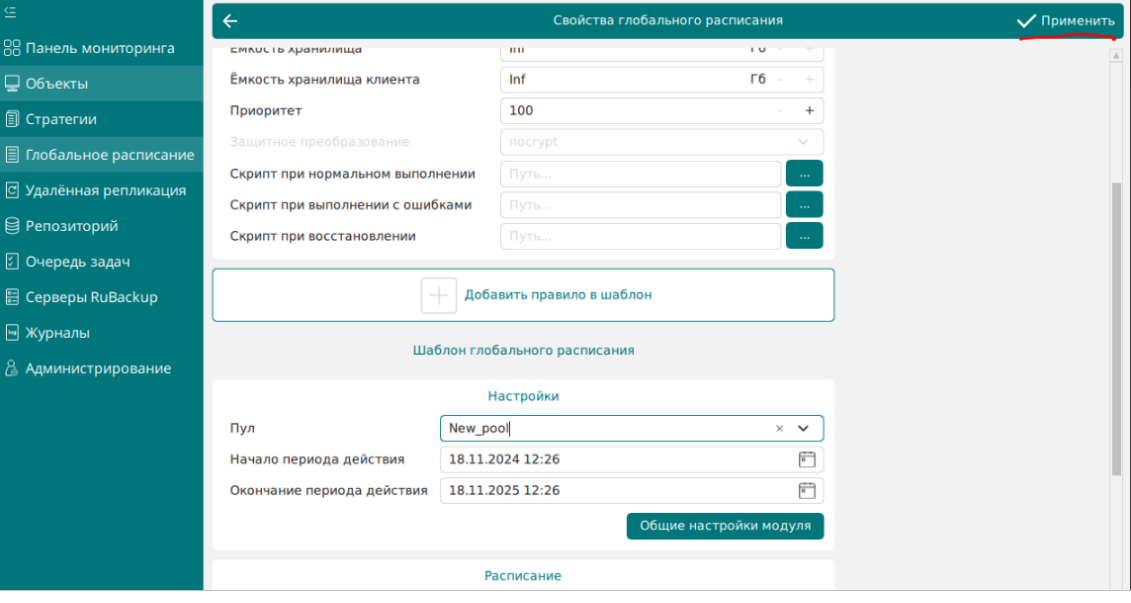
Task: Click the checkmark icon beside Применить
Action: point(1026,21)
